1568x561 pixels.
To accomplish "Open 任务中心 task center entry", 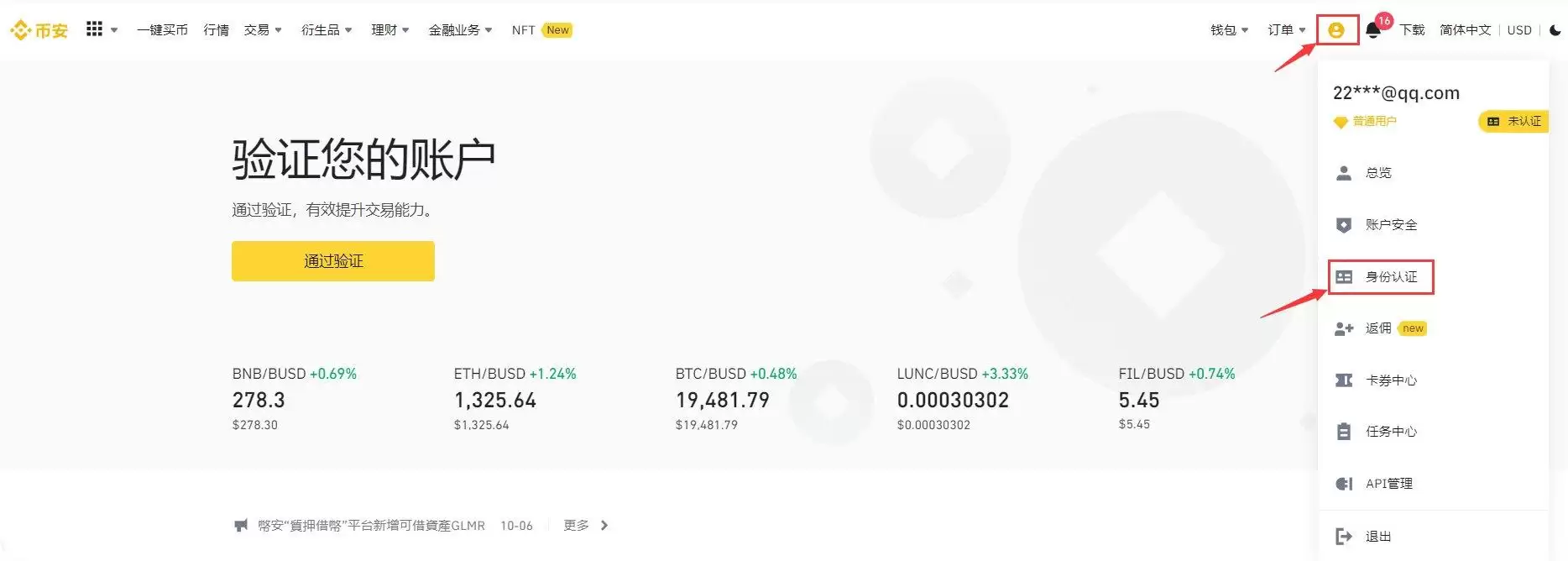I will pos(1390,432).
